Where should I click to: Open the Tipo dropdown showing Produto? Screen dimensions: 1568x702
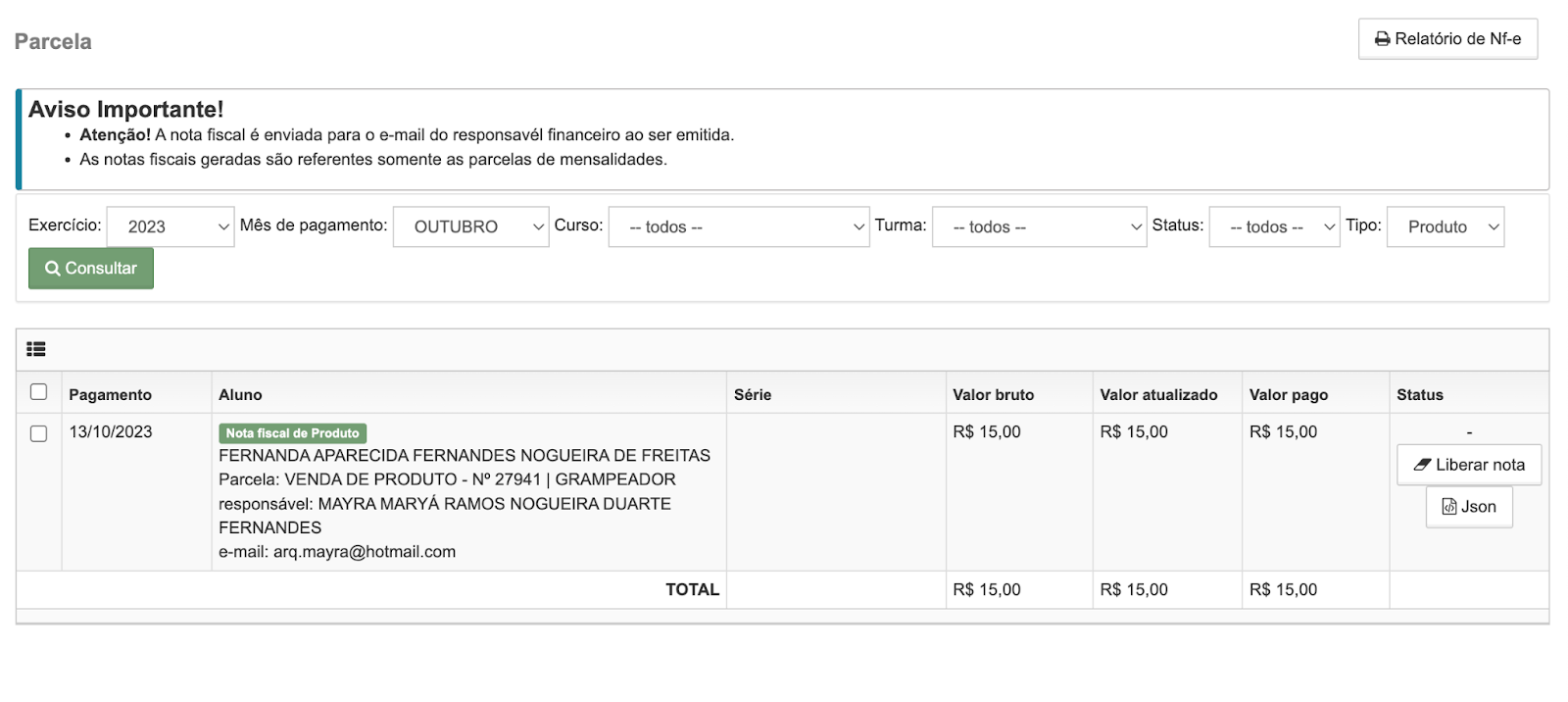point(1445,226)
